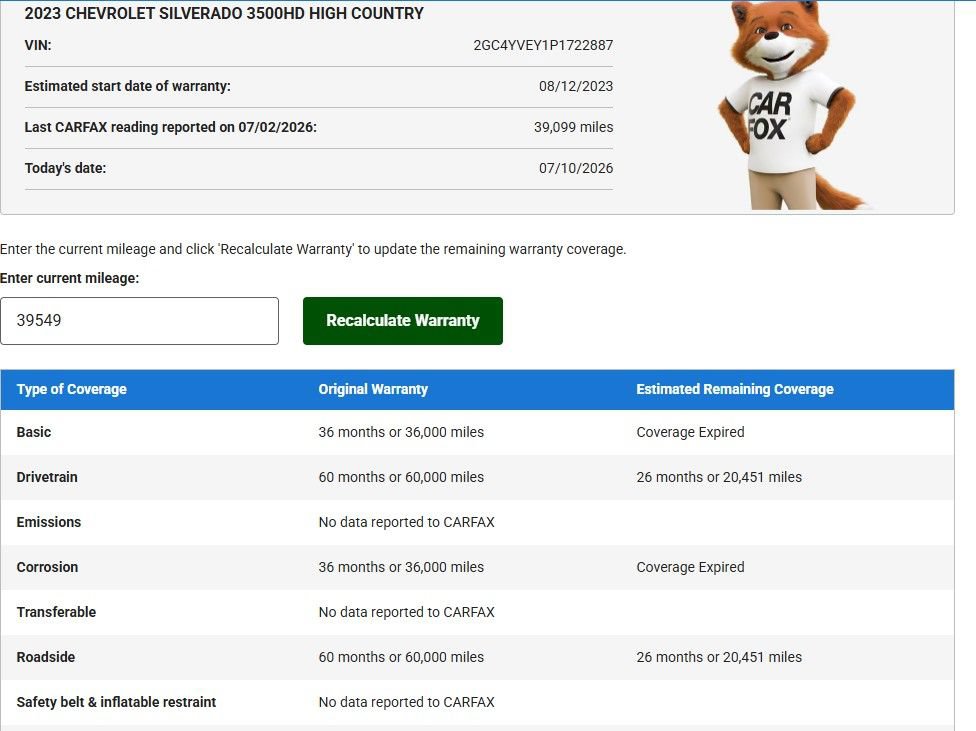976x731 pixels.
Task: Select the VIN value 2GC4YVEY1P1722887
Action: (x=543, y=45)
